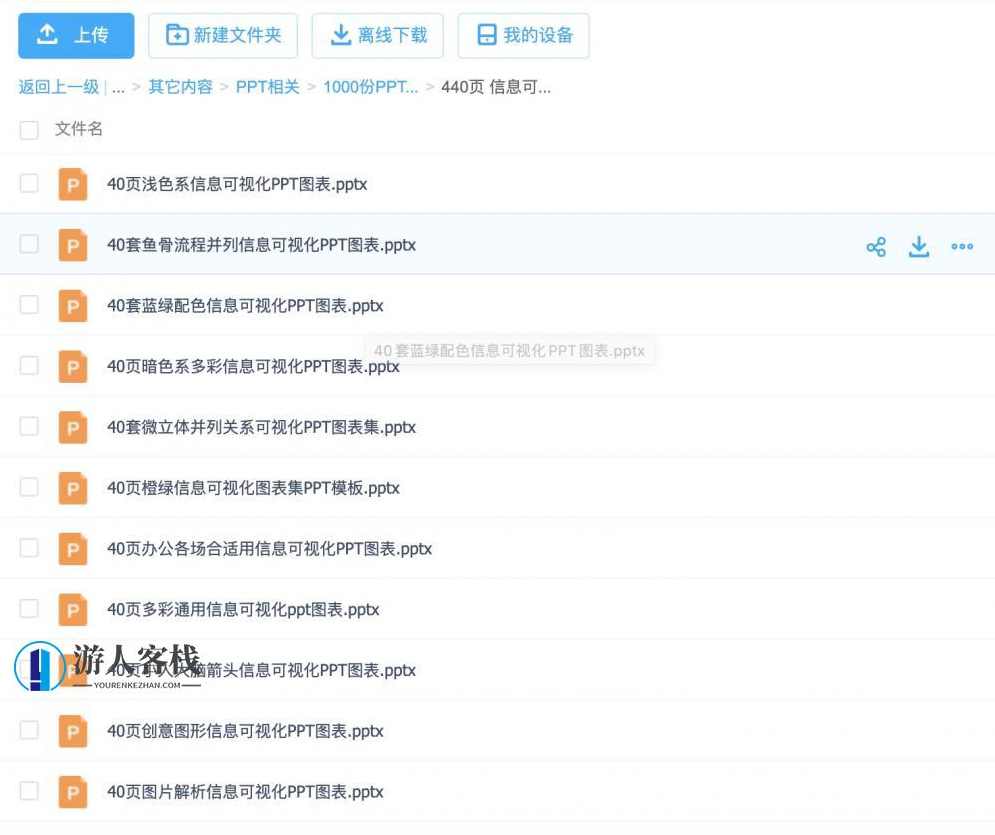The image size is (995, 835).
Task: Expand the hidden breadcrumb ellipsis item
Action: click(119, 87)
